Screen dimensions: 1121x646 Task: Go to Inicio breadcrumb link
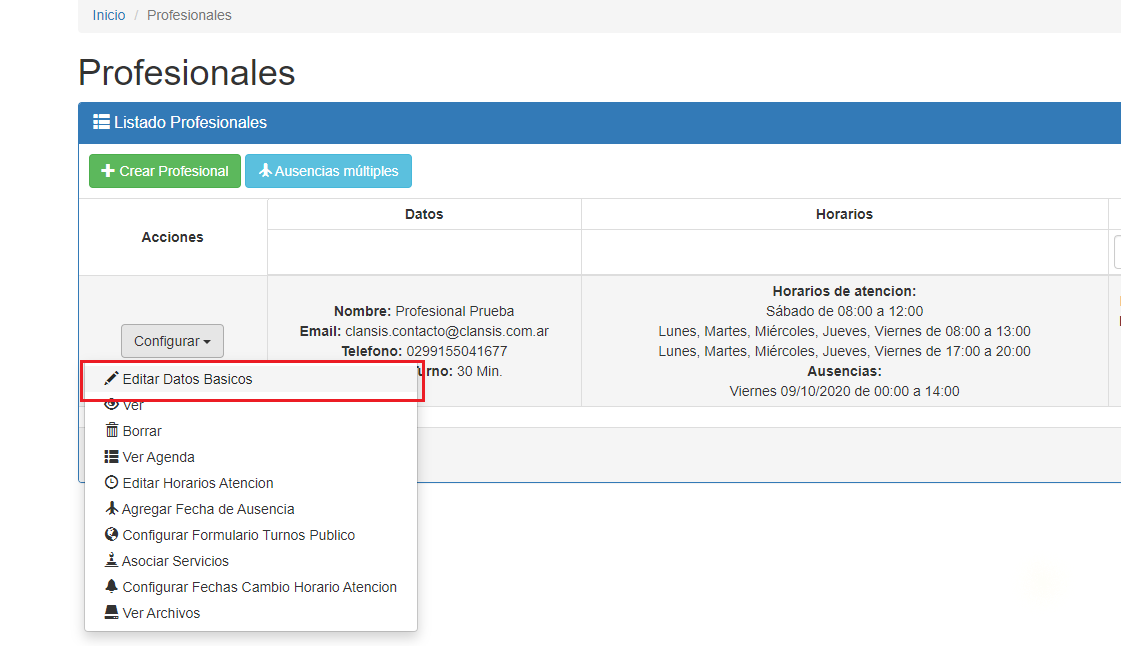click(x=109, y=15)
